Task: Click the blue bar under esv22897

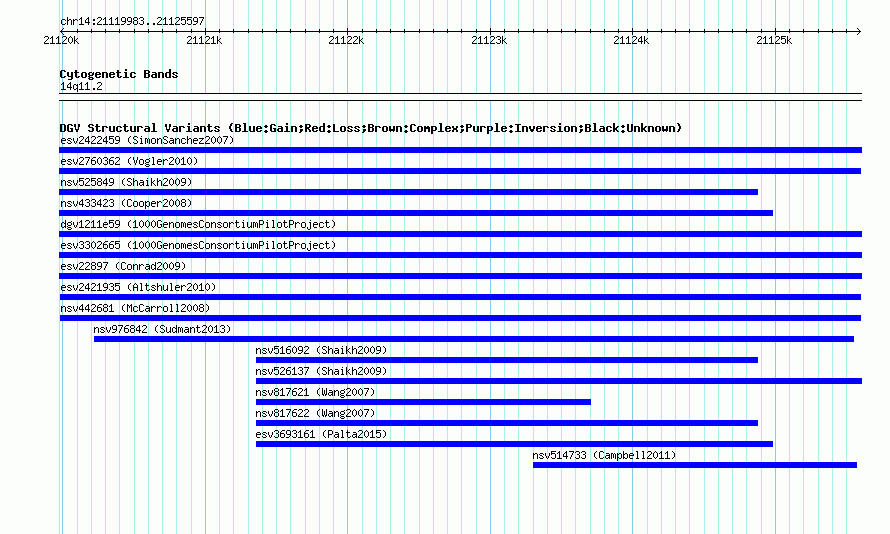Action: (x=460, y=276)
